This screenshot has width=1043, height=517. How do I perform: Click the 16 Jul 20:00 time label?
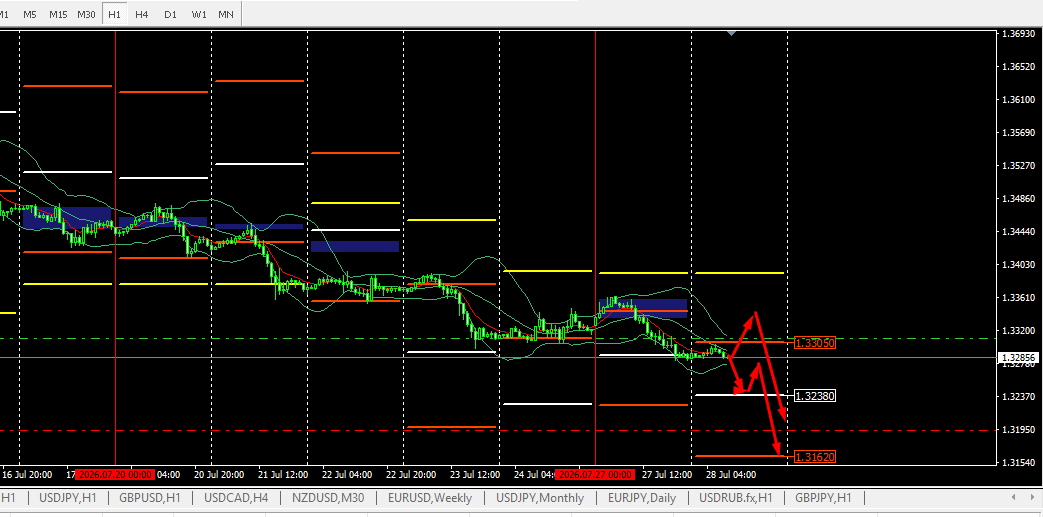tap(27, 475)
